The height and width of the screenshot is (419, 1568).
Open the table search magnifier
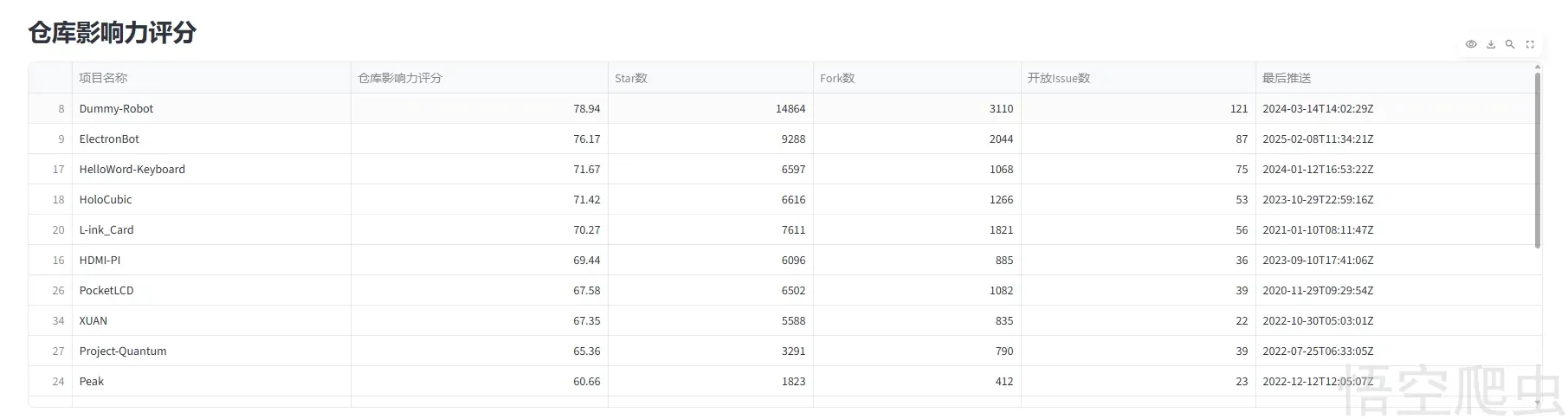click(x=1510, y=44)
